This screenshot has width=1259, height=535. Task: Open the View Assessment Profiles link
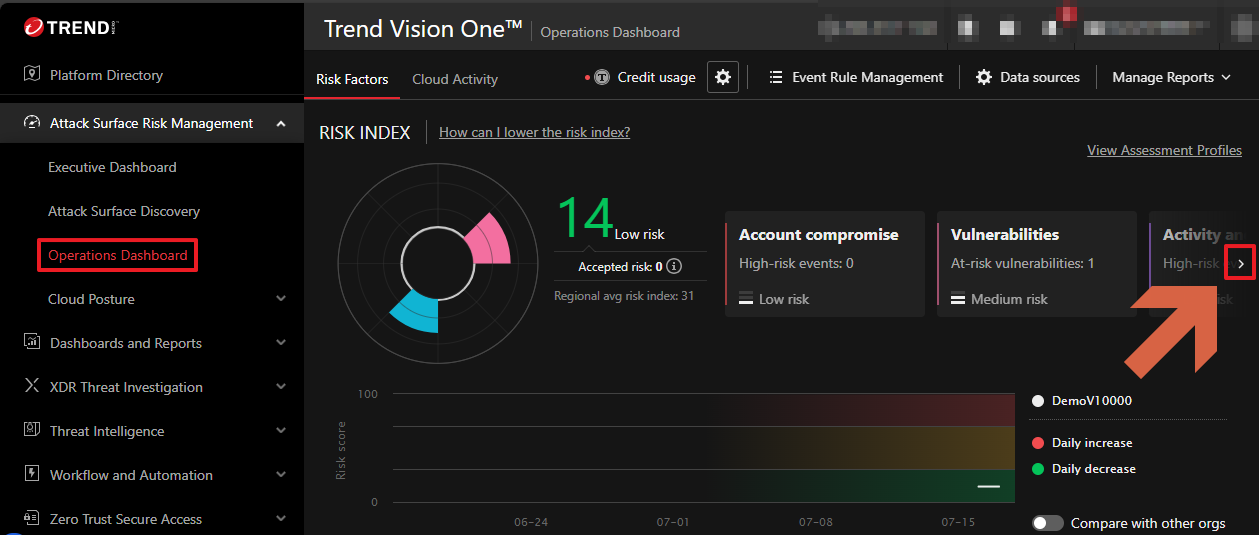tap(1164, 150)
